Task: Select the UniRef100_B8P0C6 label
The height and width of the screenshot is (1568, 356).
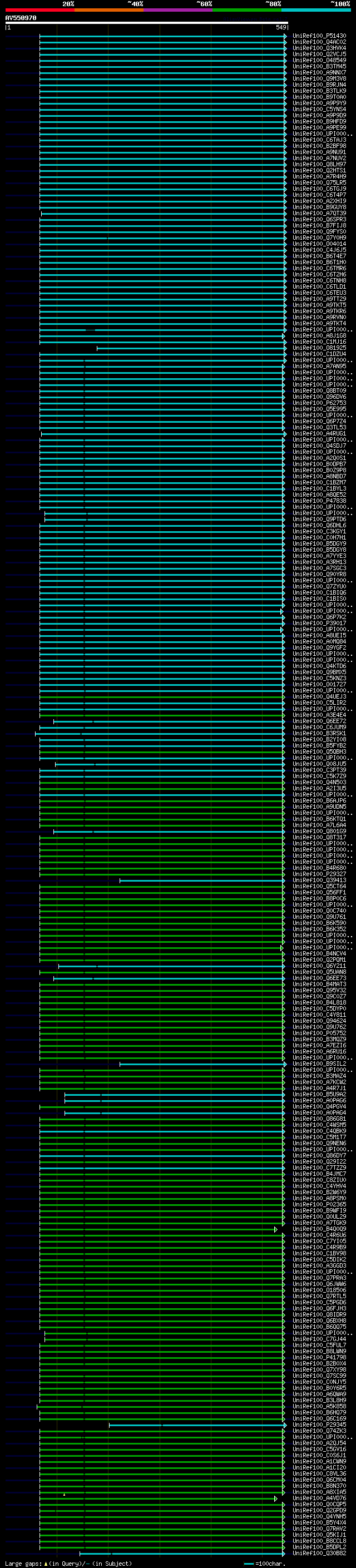Action: tap(319, 898)
